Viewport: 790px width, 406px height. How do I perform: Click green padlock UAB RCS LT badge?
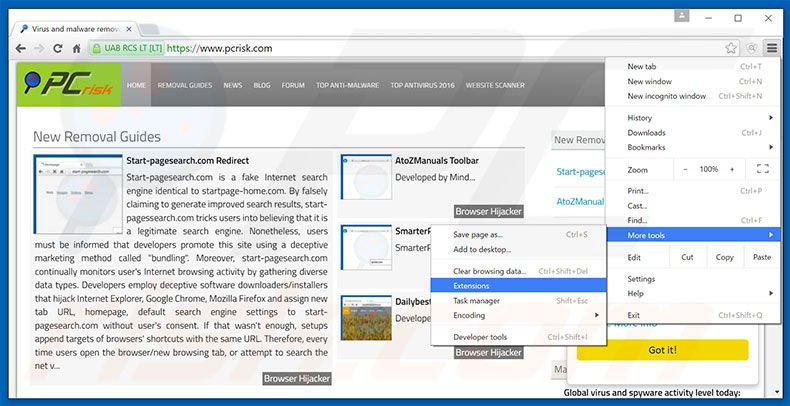tap(127, 48)
